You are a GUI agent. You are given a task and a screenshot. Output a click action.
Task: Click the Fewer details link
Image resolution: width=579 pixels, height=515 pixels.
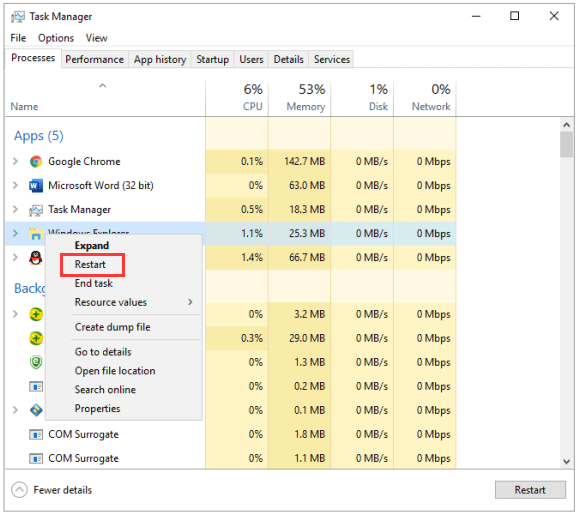pyautogui.click(x=63, y=490)
